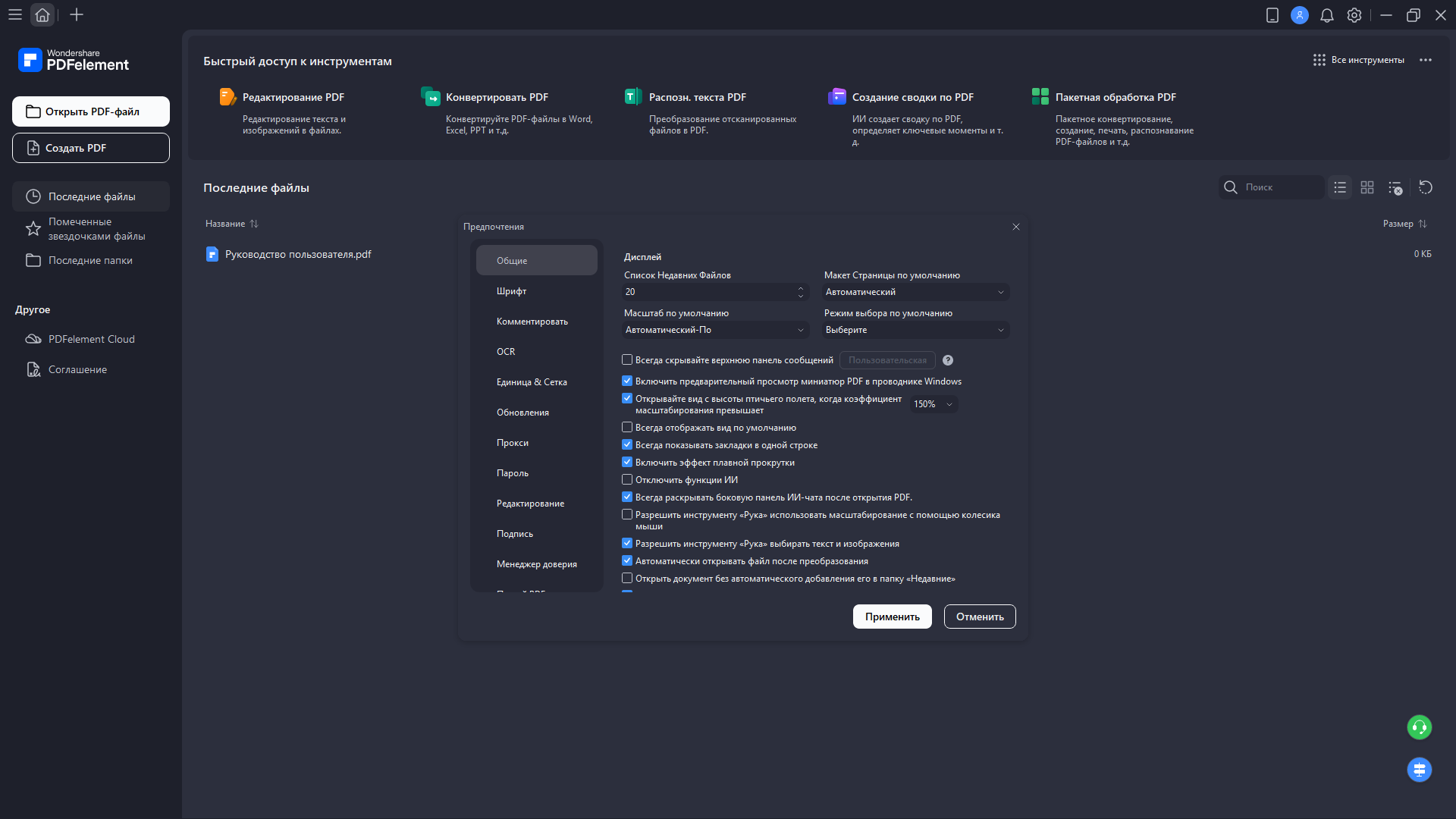Click 'Открыть PDF-файл' button

point(91,111)
